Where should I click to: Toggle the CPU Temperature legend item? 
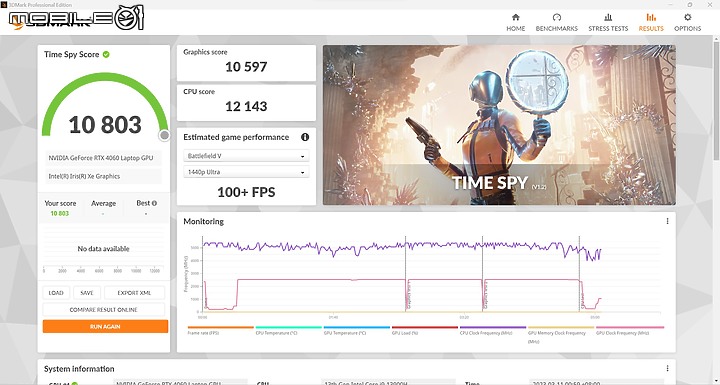[288, 330]
